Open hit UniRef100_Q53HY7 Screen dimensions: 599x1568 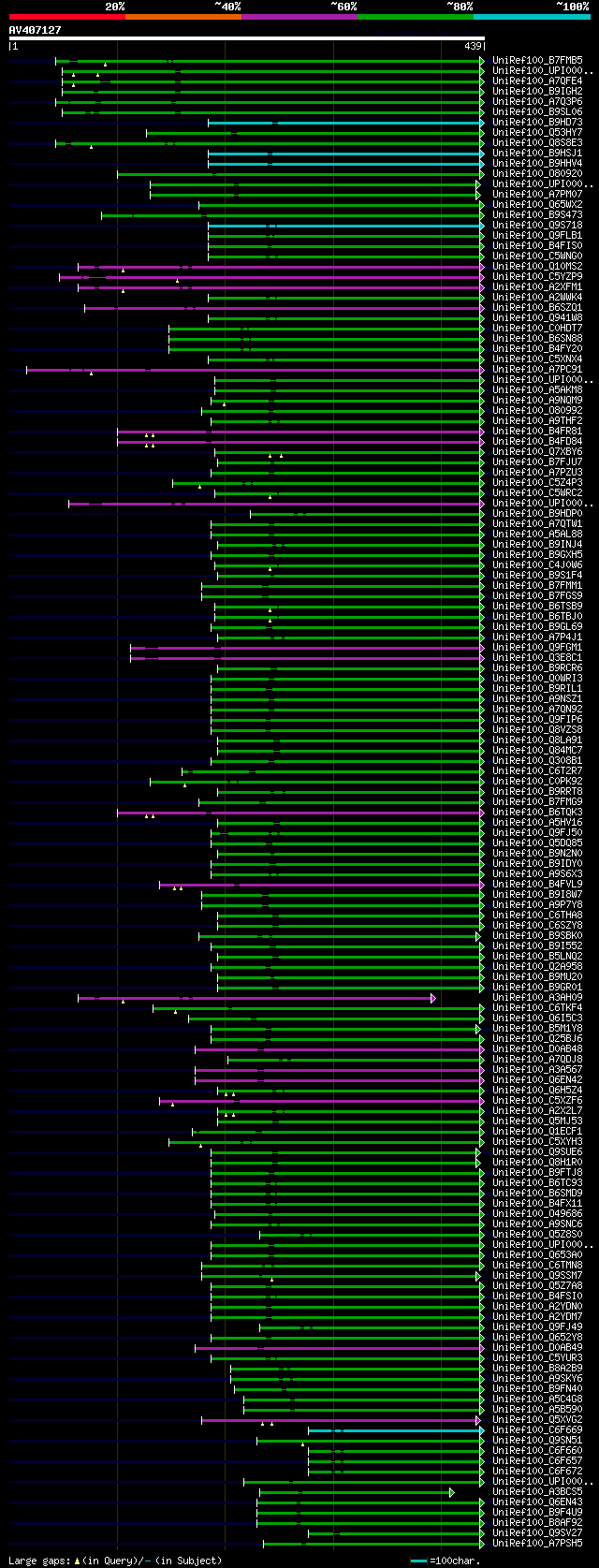[537, 132]
